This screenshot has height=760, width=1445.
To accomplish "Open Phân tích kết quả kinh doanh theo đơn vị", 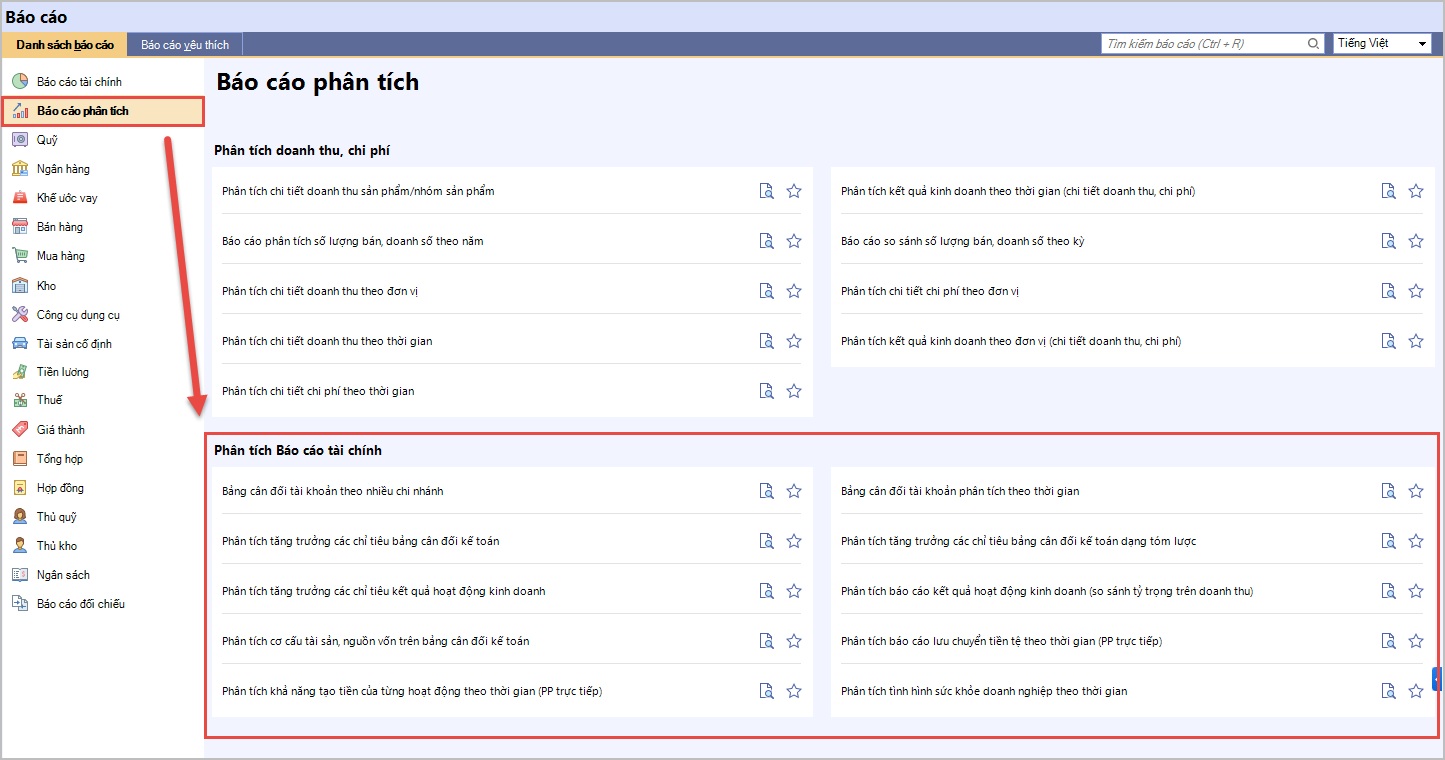I will coord(1011,341).
